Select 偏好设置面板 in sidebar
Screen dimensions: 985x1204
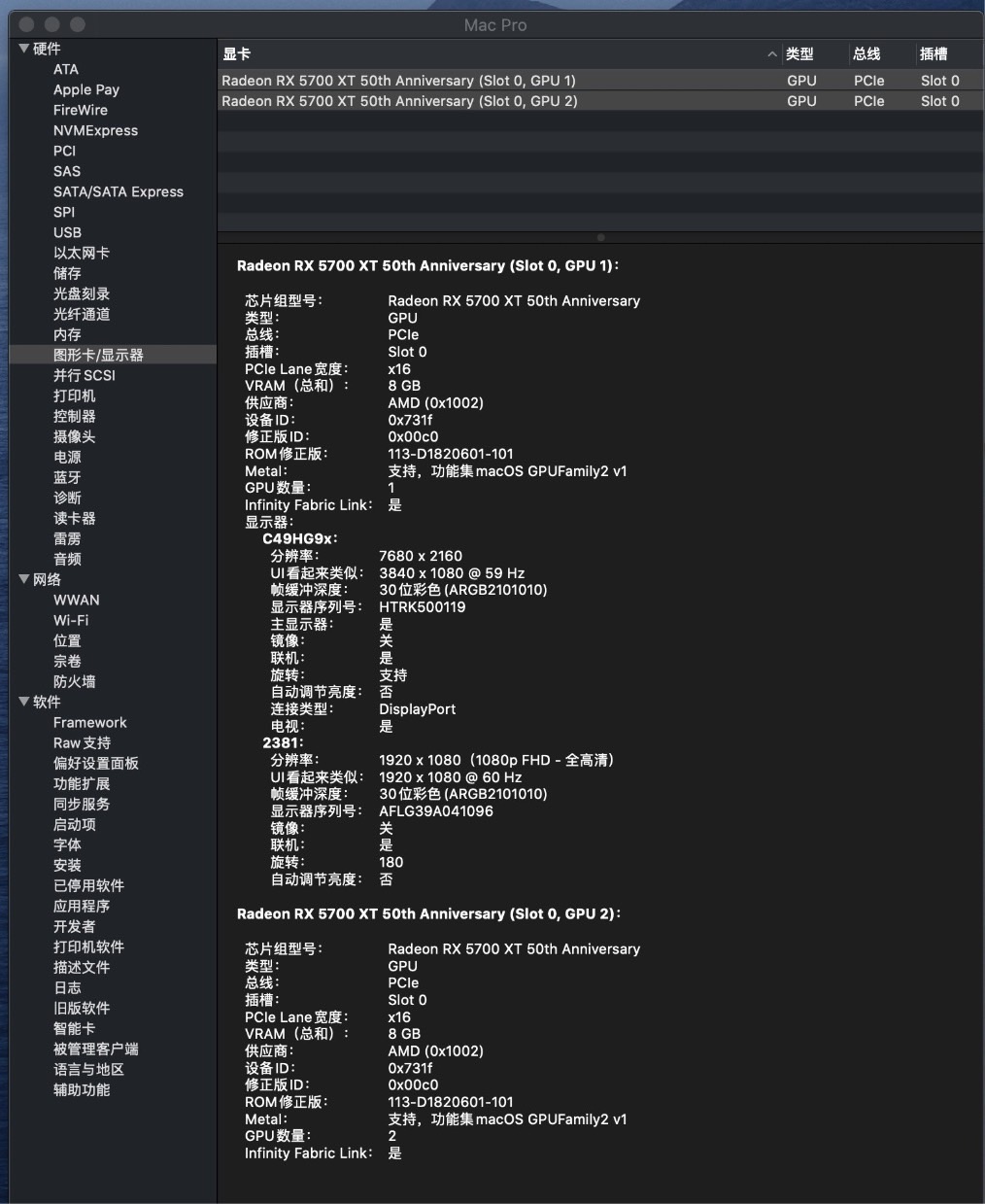96,763
